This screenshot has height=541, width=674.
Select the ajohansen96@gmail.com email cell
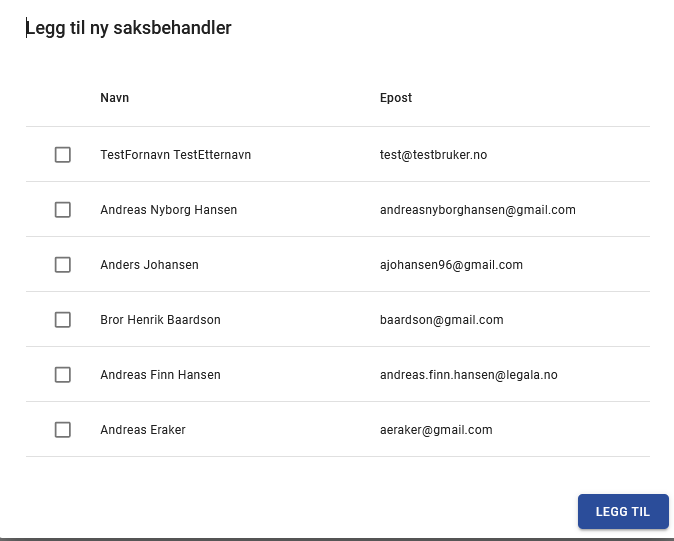click(x=451, y=265)
